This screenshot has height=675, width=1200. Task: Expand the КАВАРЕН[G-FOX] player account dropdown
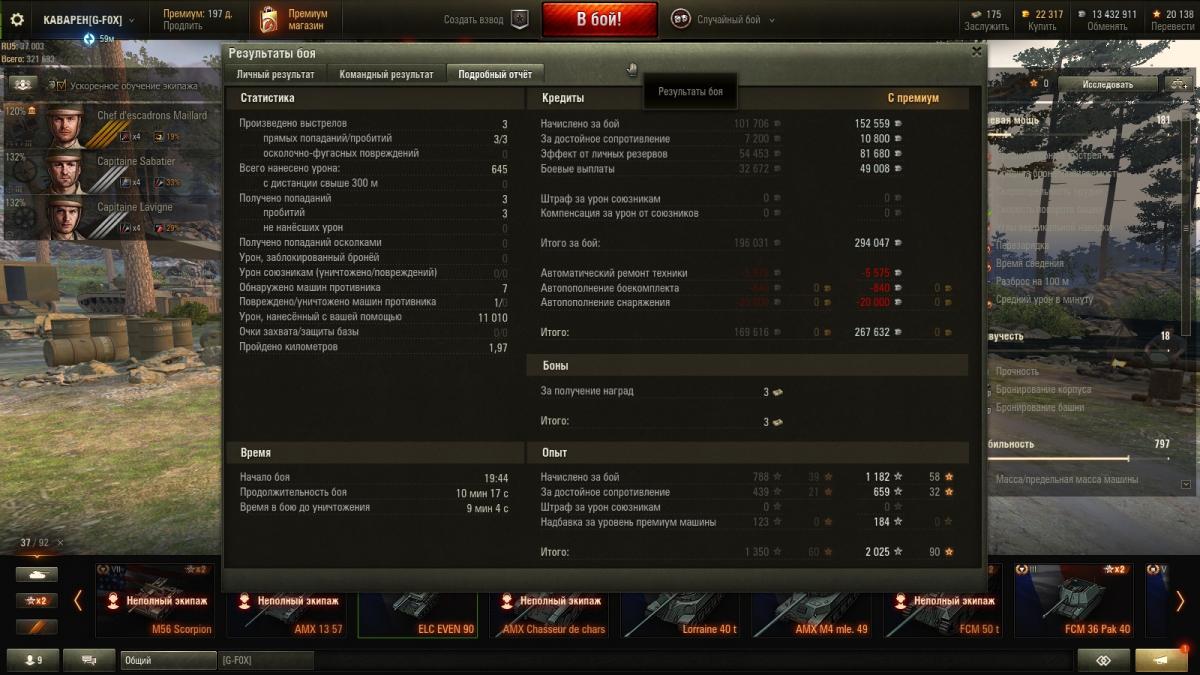[x=89, y=19]
